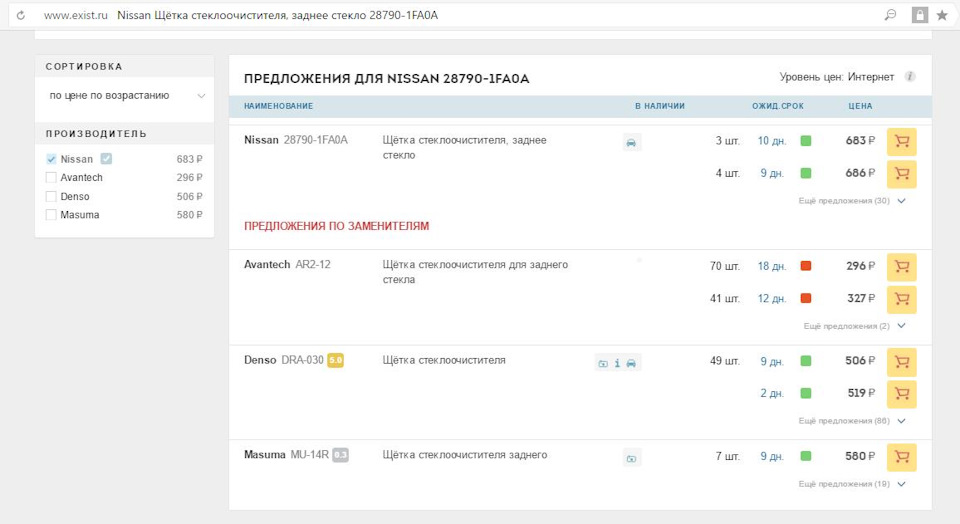Expand 2 more Avantech offers
Viewport: 960px width, 524px height.
pos(854,326)
